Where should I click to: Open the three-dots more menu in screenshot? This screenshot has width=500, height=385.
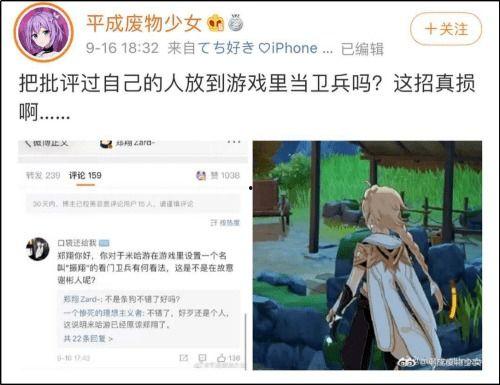tap(234, 143)
